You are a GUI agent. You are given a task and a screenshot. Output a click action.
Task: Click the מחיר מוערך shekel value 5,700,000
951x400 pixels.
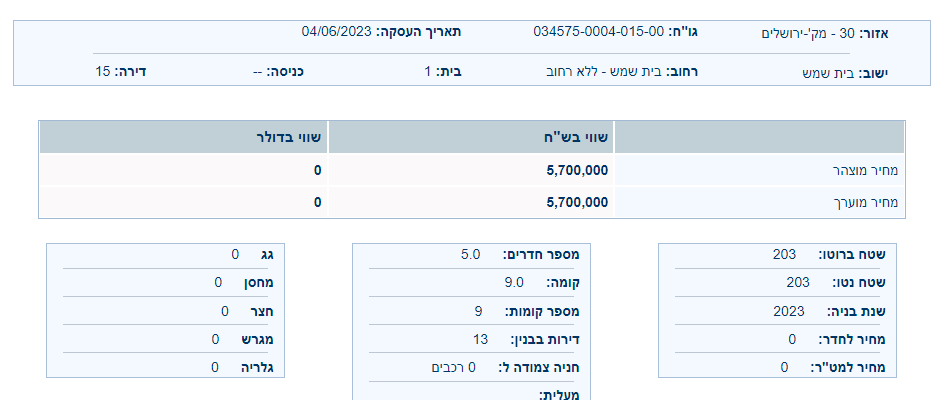click(x=578, y=202)
